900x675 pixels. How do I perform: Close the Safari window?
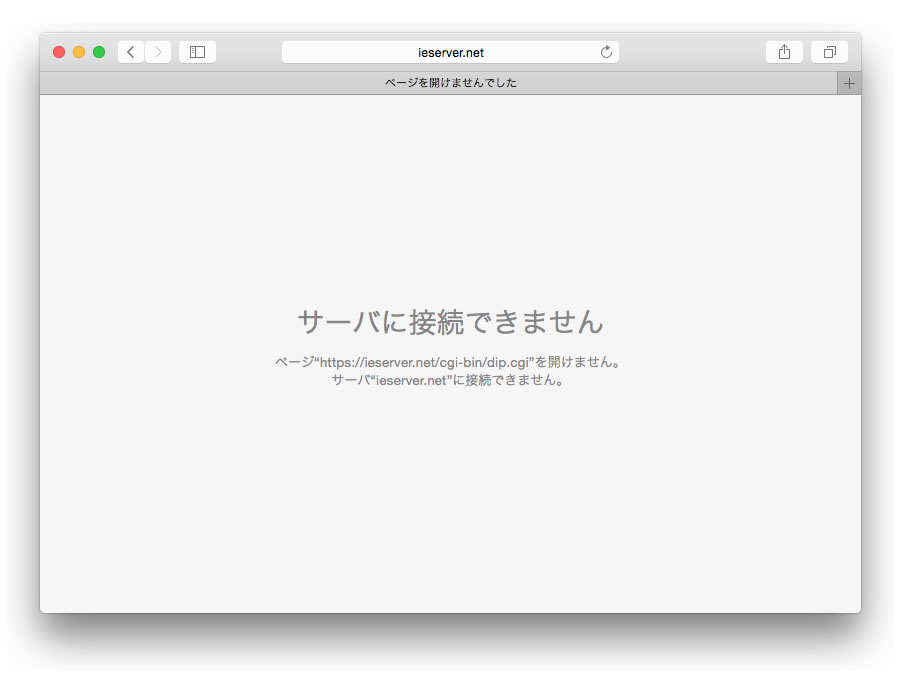click(59, 52)
